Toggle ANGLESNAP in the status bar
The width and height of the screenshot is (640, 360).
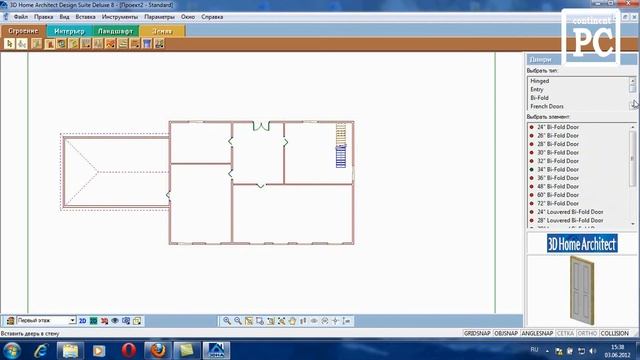[x=537, y=333]
